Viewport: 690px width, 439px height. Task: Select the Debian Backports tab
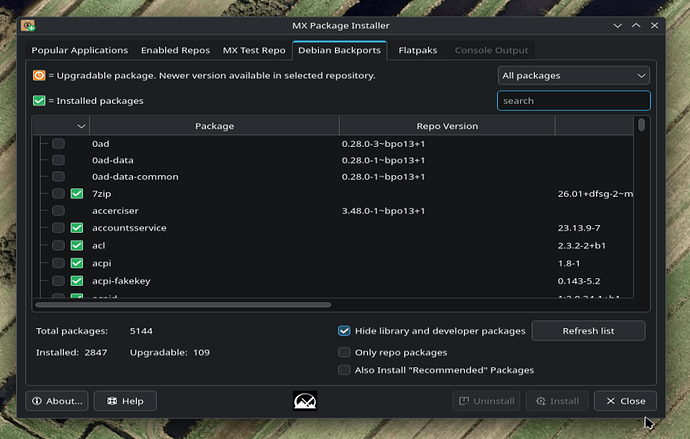click(x=339, y=50)
